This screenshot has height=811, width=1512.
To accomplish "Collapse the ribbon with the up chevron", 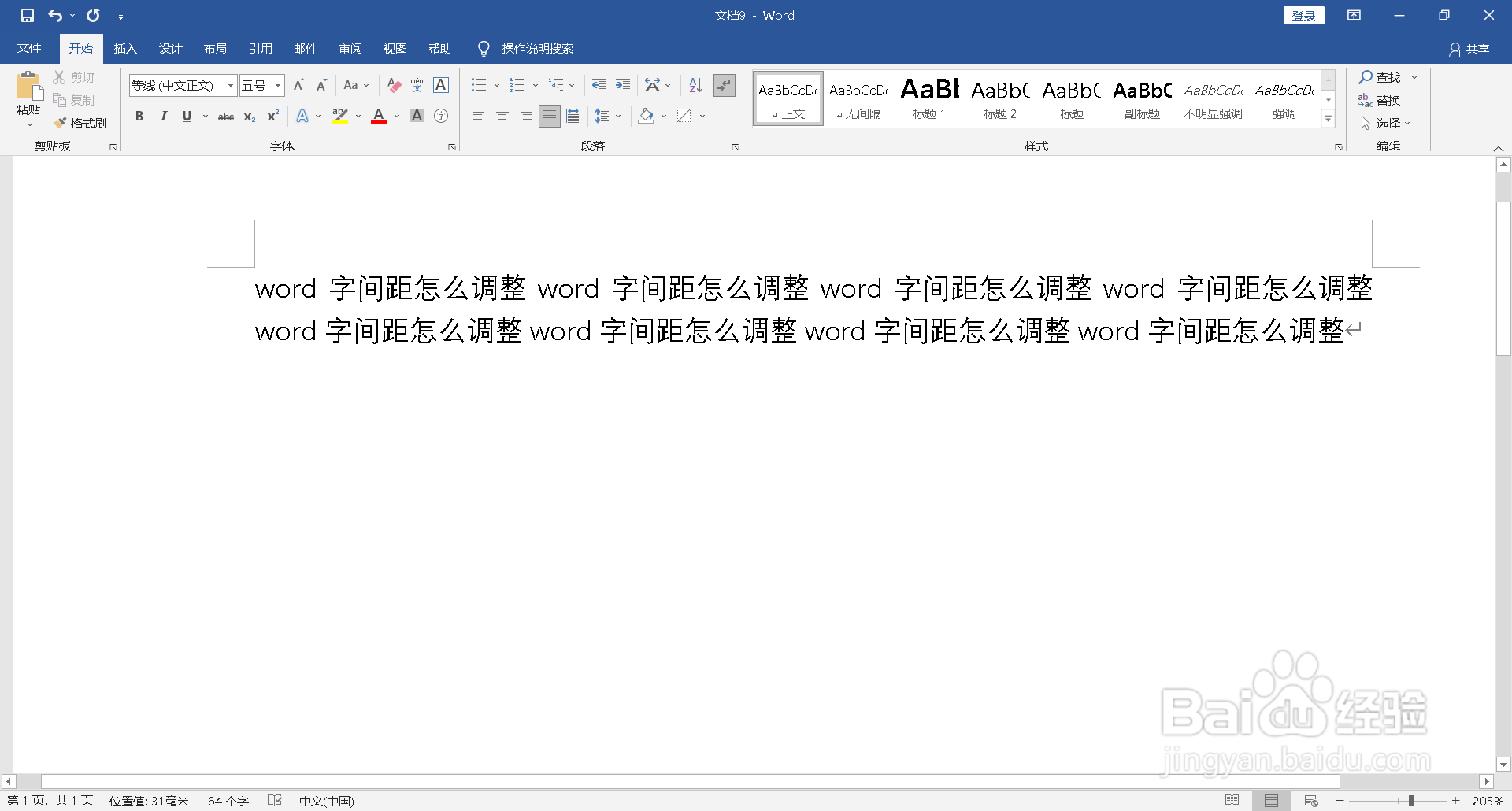I will pos(1499,148).
